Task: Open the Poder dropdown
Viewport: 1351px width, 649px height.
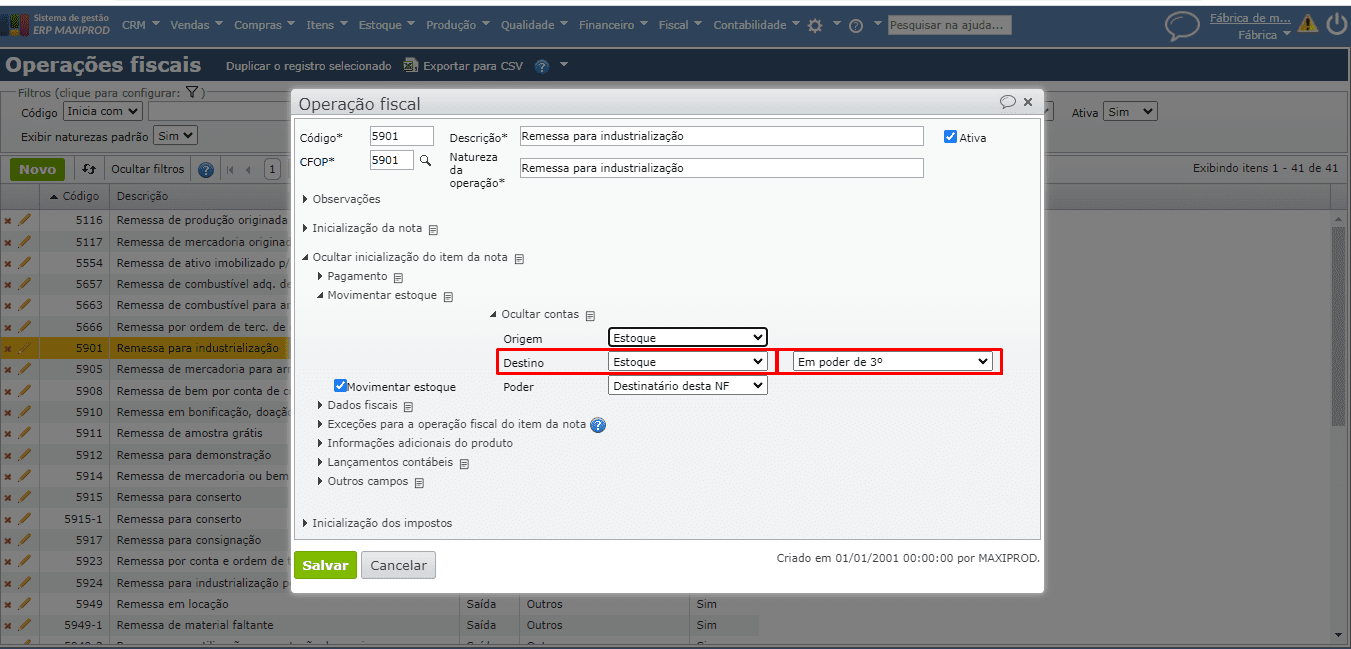Action: tap(688, 385)
